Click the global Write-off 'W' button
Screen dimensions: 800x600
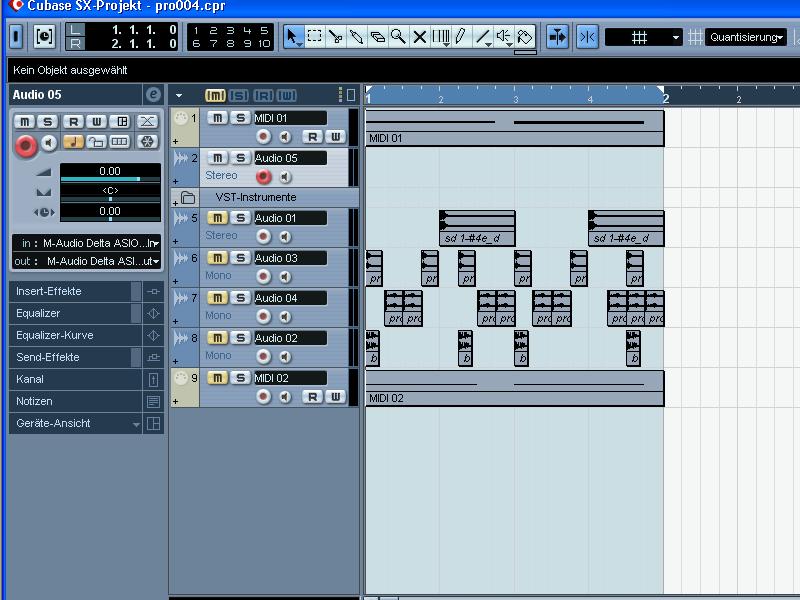pos(286,95)
